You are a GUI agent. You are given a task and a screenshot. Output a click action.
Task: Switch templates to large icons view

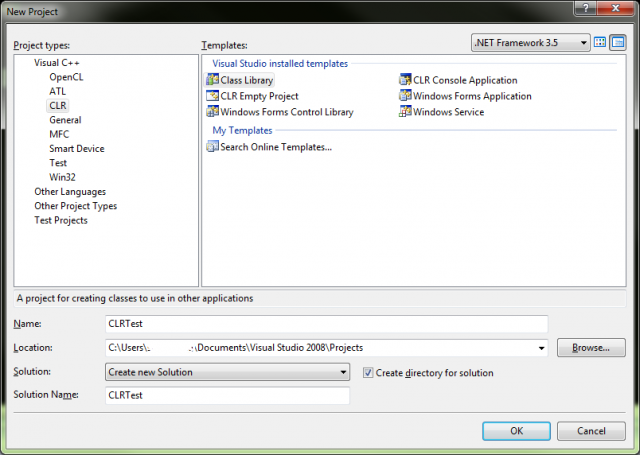(600, 42)
